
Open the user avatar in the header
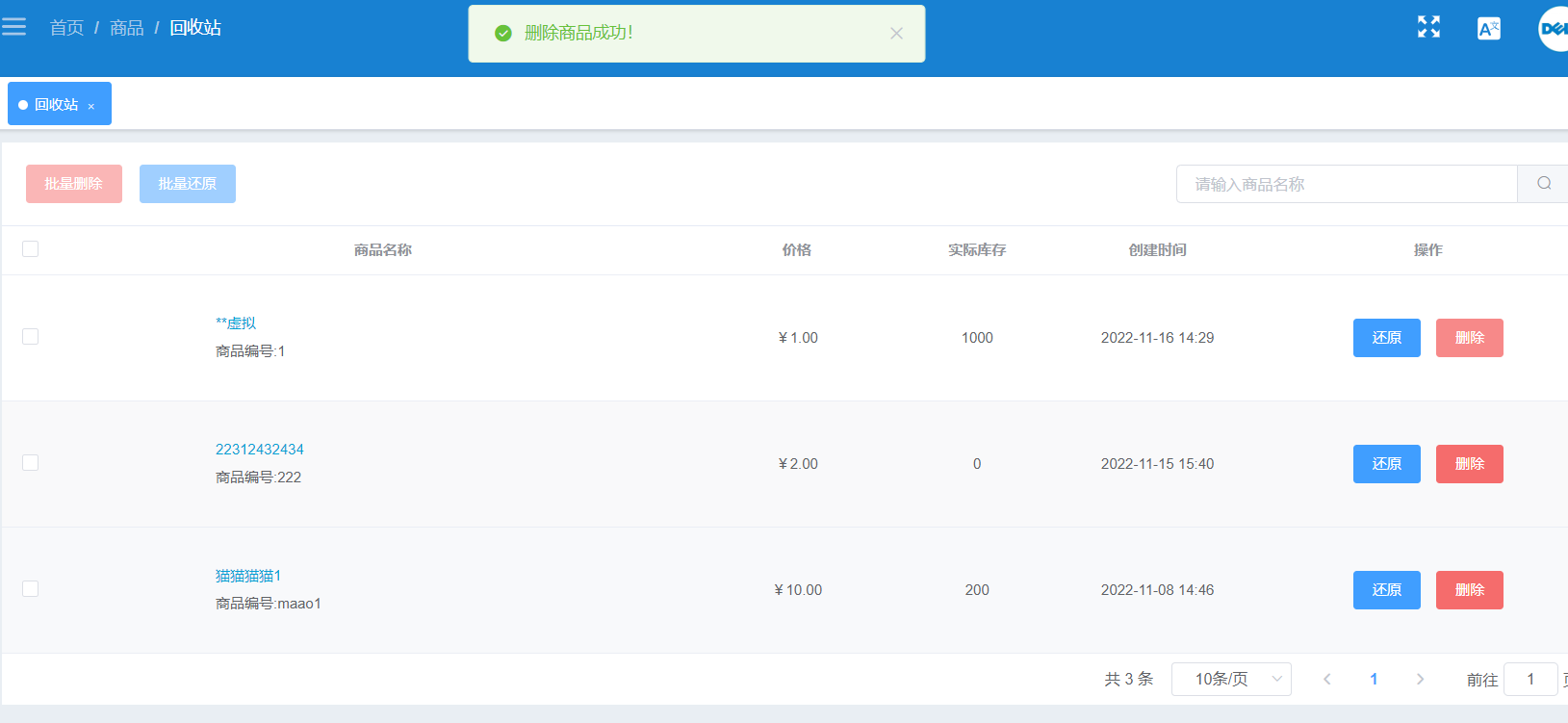click(1553, 29)
